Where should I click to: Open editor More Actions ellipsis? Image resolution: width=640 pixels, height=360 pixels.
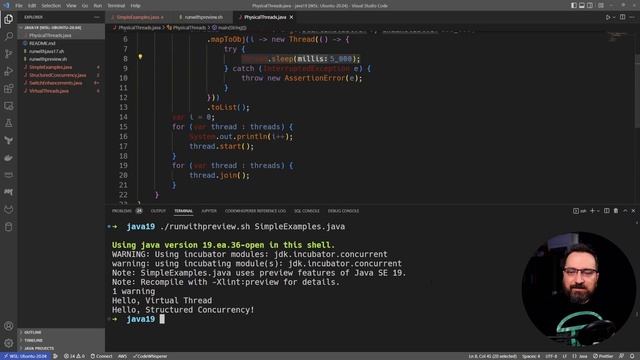632,17
